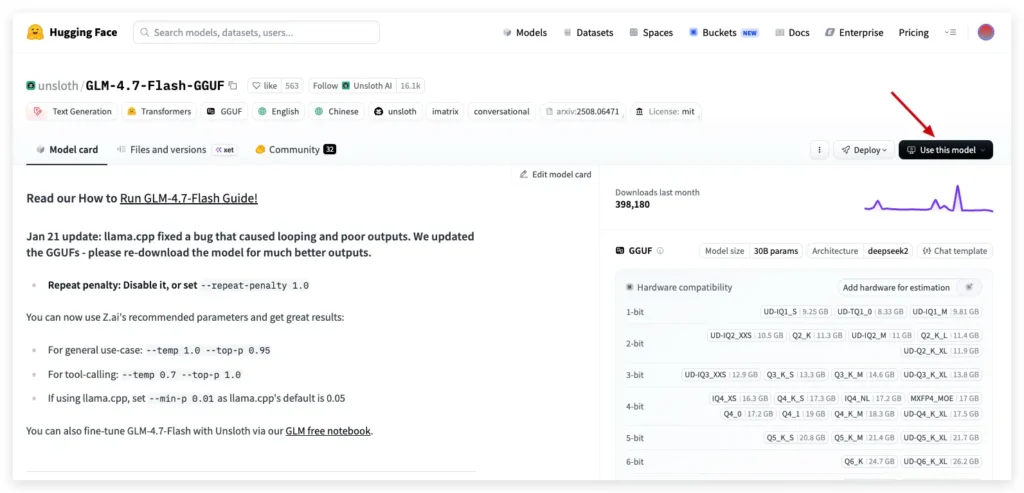Click Add hardware for estimation
1024x493 pixels.
pos(896,287)
